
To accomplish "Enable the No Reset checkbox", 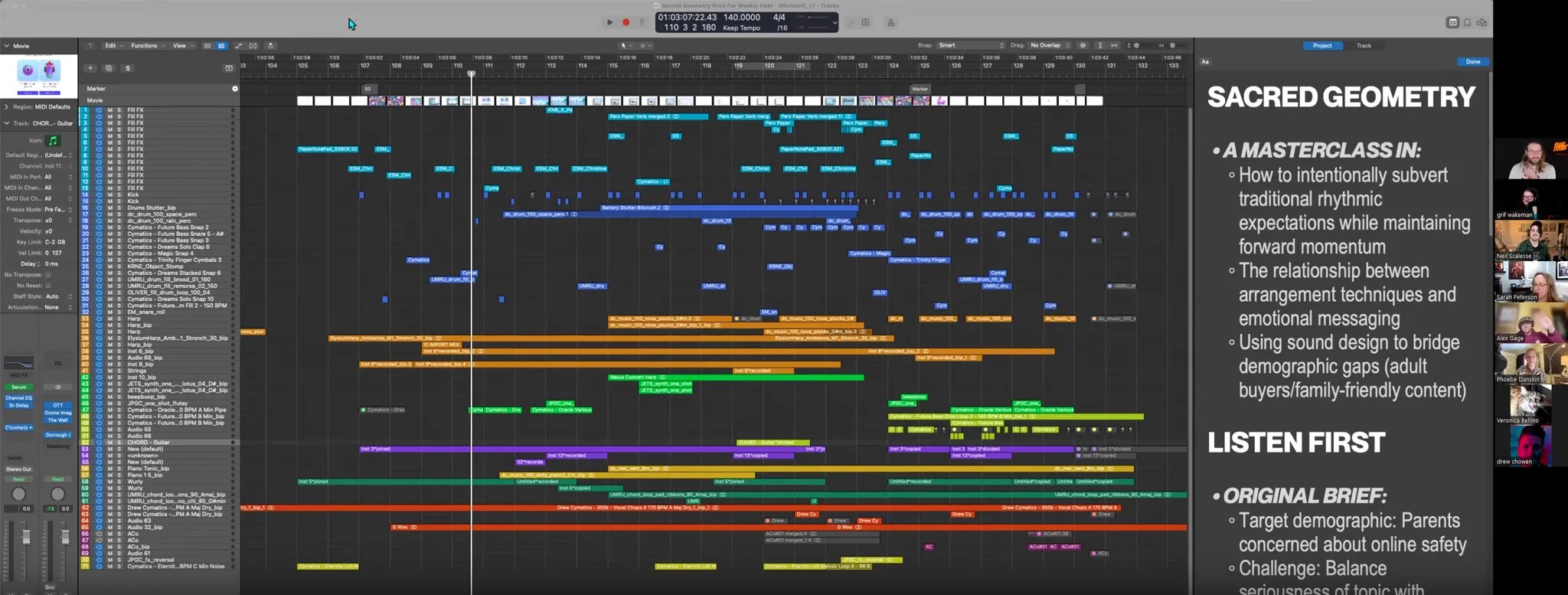I will click(x=47, y=286).
